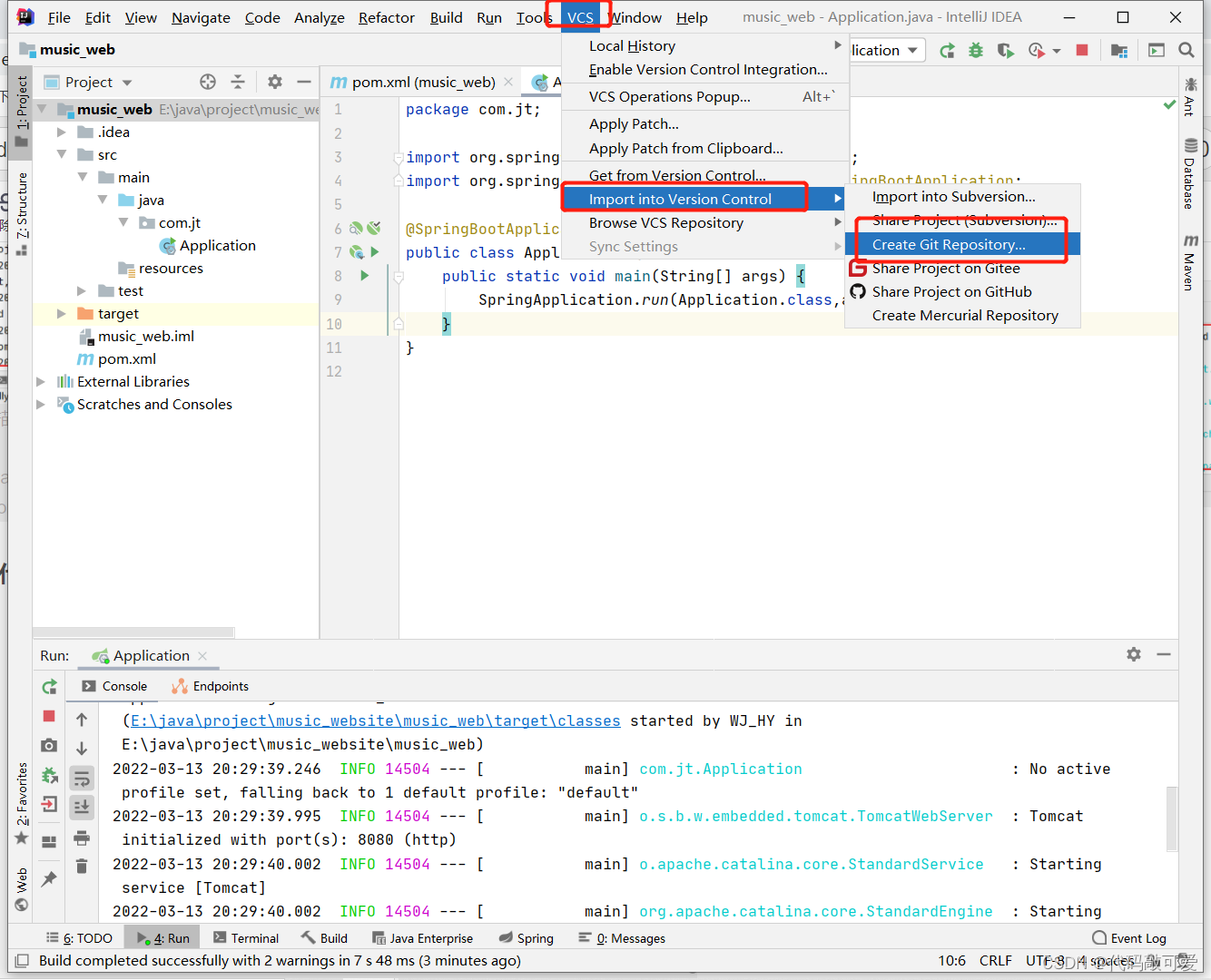Open Local History submenu
Image resolution: width=1211 pixels, height=980 pixels.
(705, 46)
